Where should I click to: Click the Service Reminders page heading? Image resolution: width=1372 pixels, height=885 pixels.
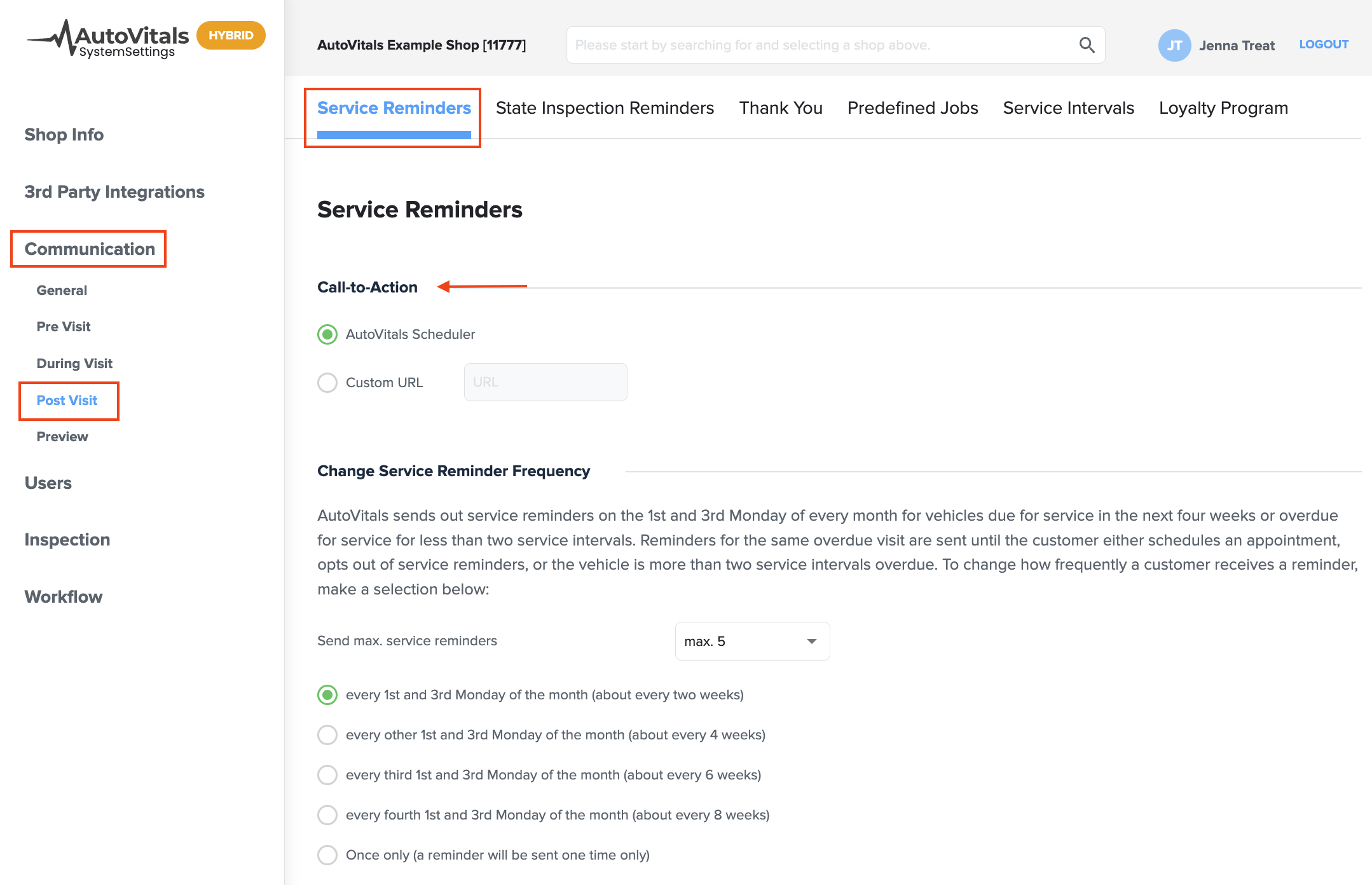click(x=420, y=209)
